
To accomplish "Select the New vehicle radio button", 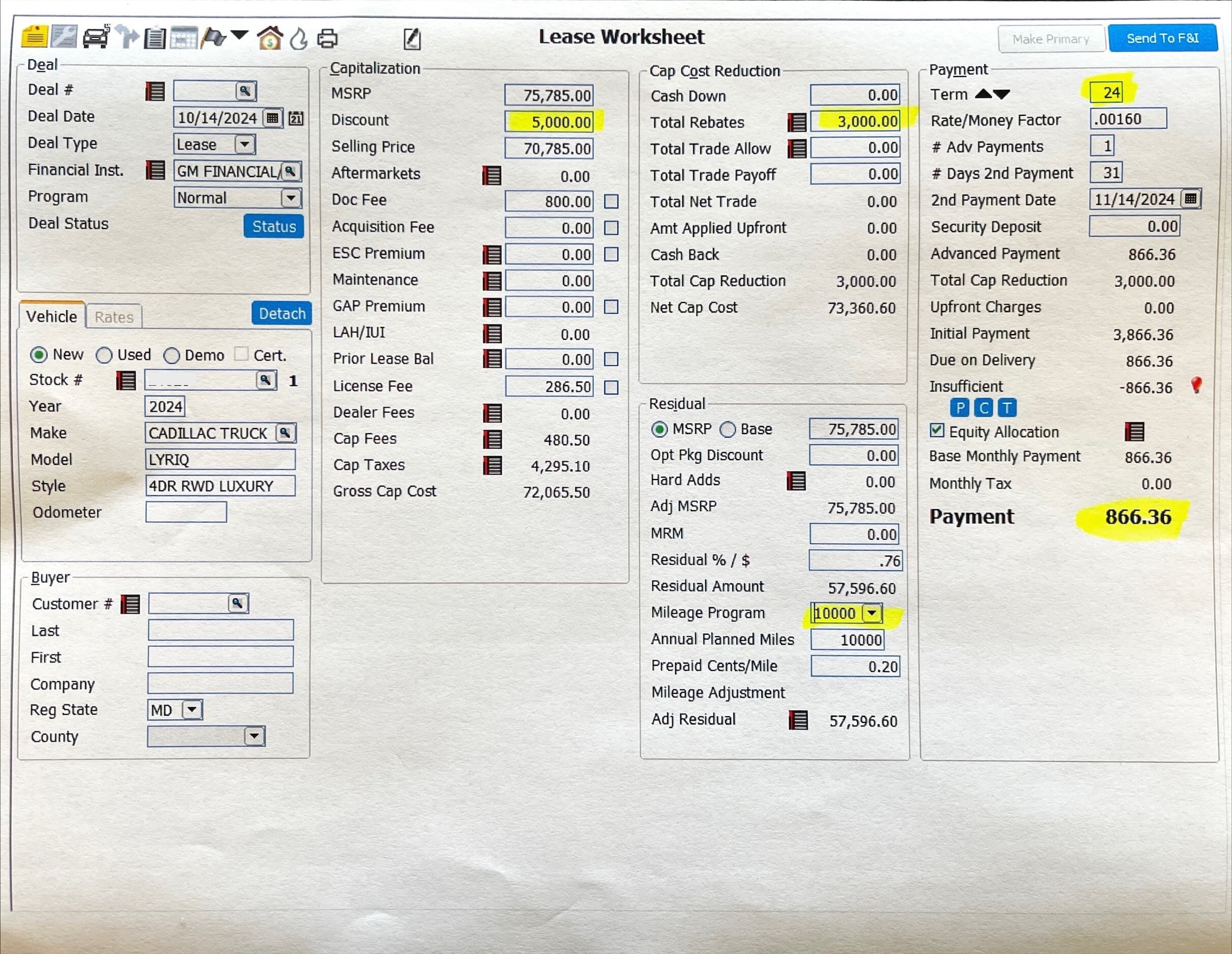I will 38,355.
